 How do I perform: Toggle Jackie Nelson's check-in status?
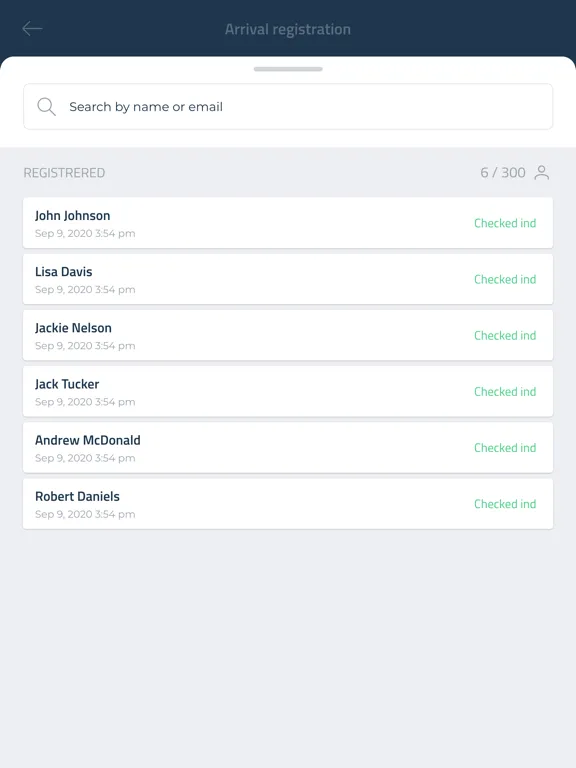pos(505,336)
